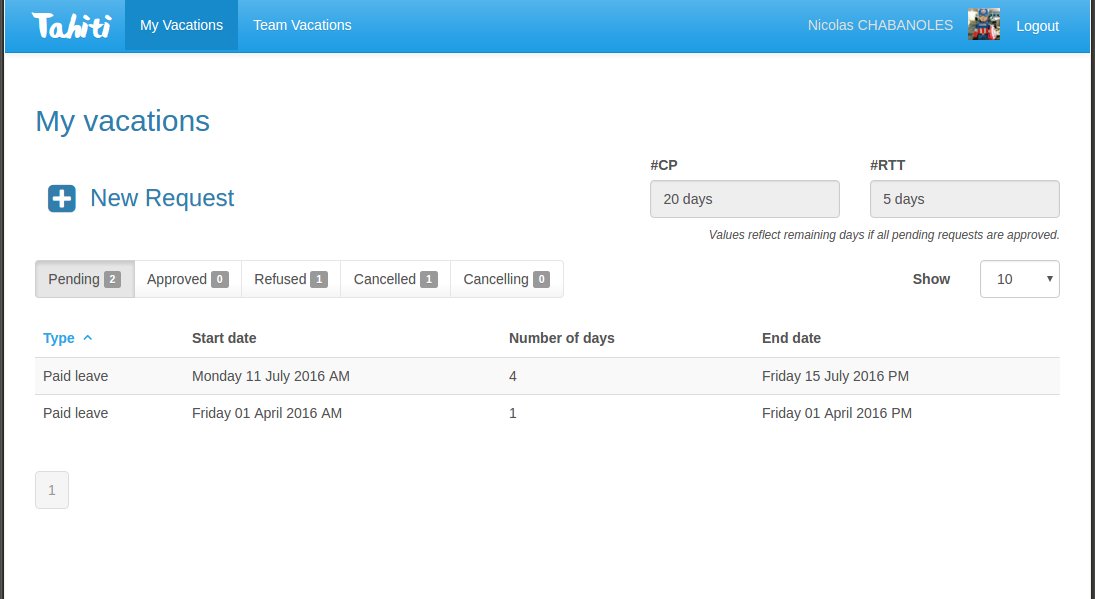Image resolution: width=1095 pixels, height=599 pixels.
Task: Select page 1 in pagination
Action: pos(52,490)
